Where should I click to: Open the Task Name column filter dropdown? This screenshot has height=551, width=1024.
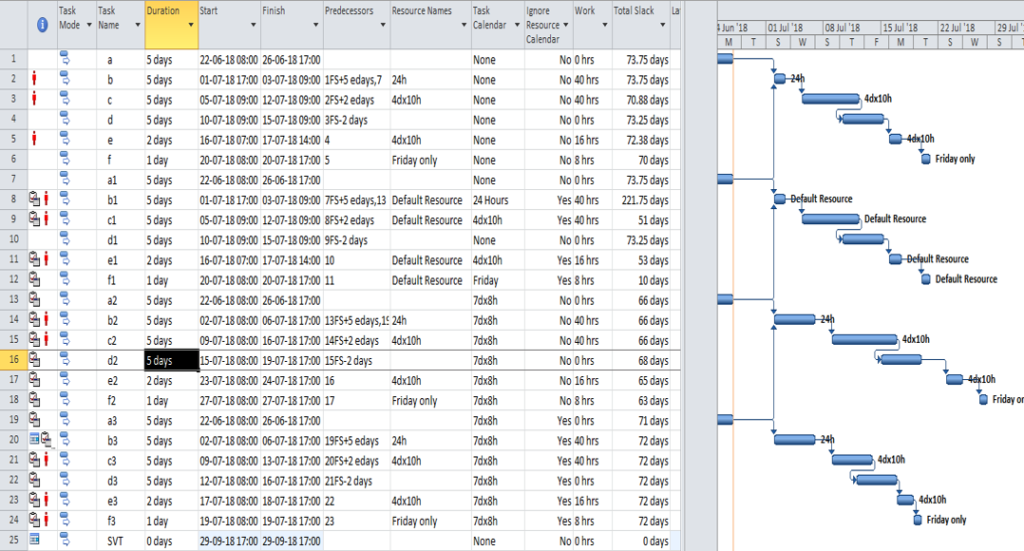tap(137, 25)
